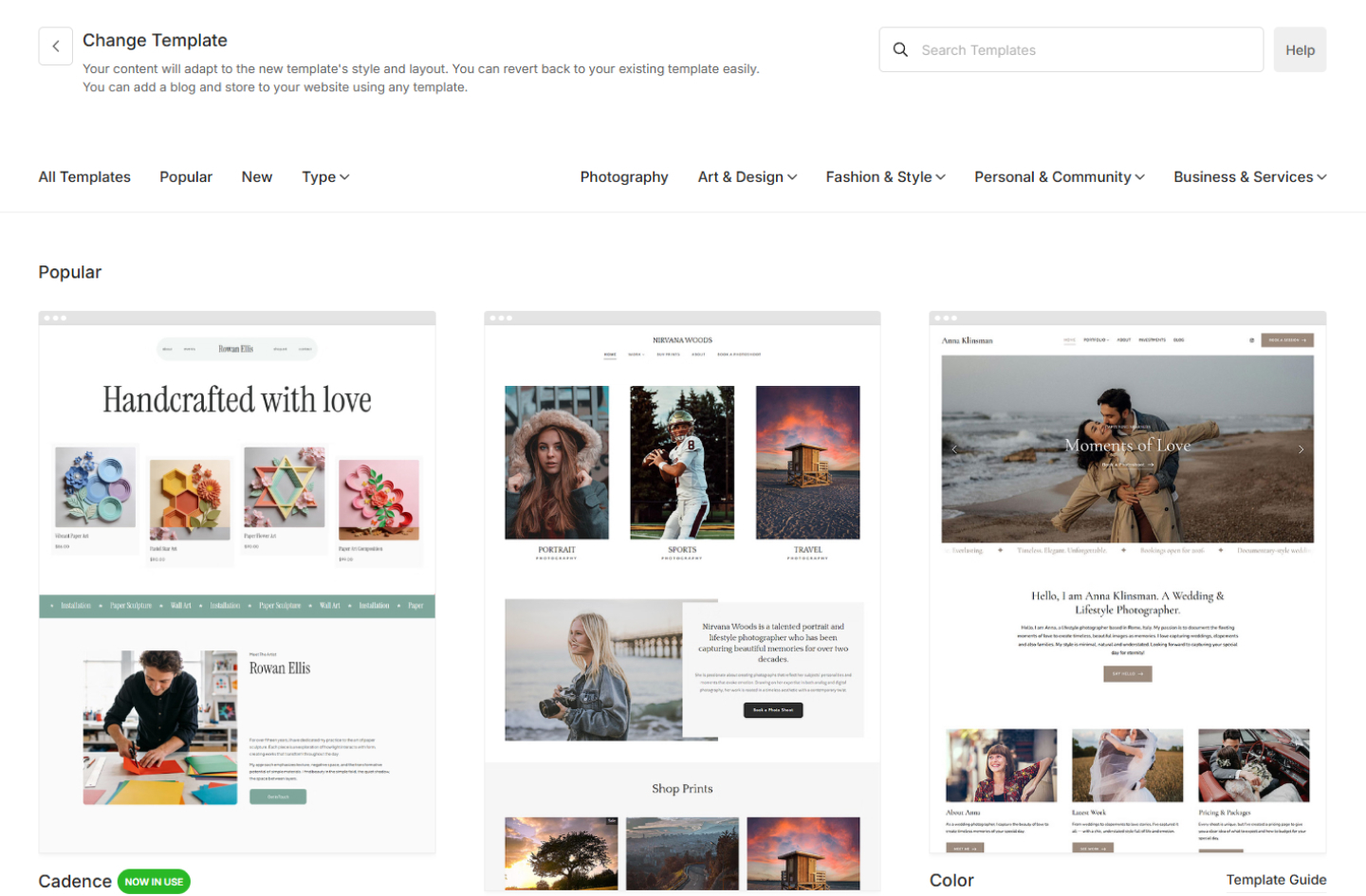Filter by Photography category

[624, 177]
